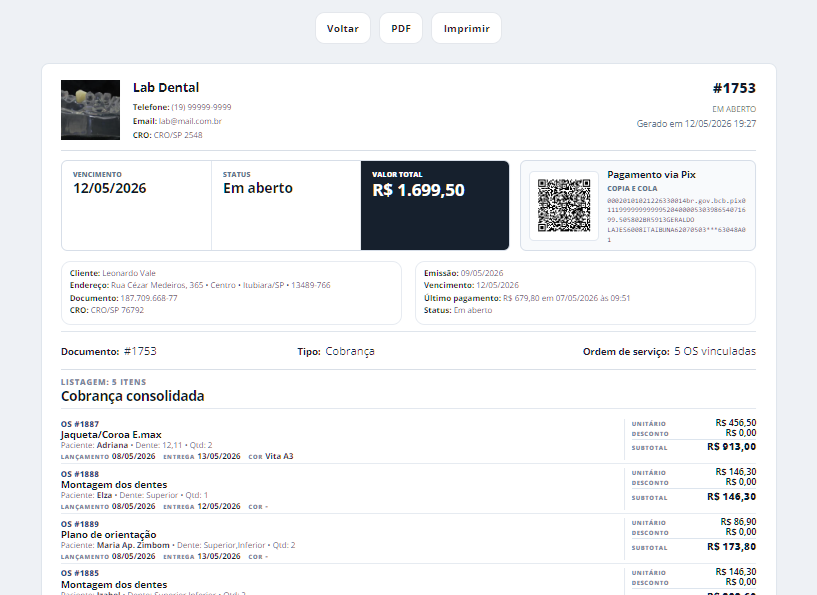The height and width of the screenshot is (595, 817).
Task: Click the 5 OS vinculadas text
Action: [715, 351]
